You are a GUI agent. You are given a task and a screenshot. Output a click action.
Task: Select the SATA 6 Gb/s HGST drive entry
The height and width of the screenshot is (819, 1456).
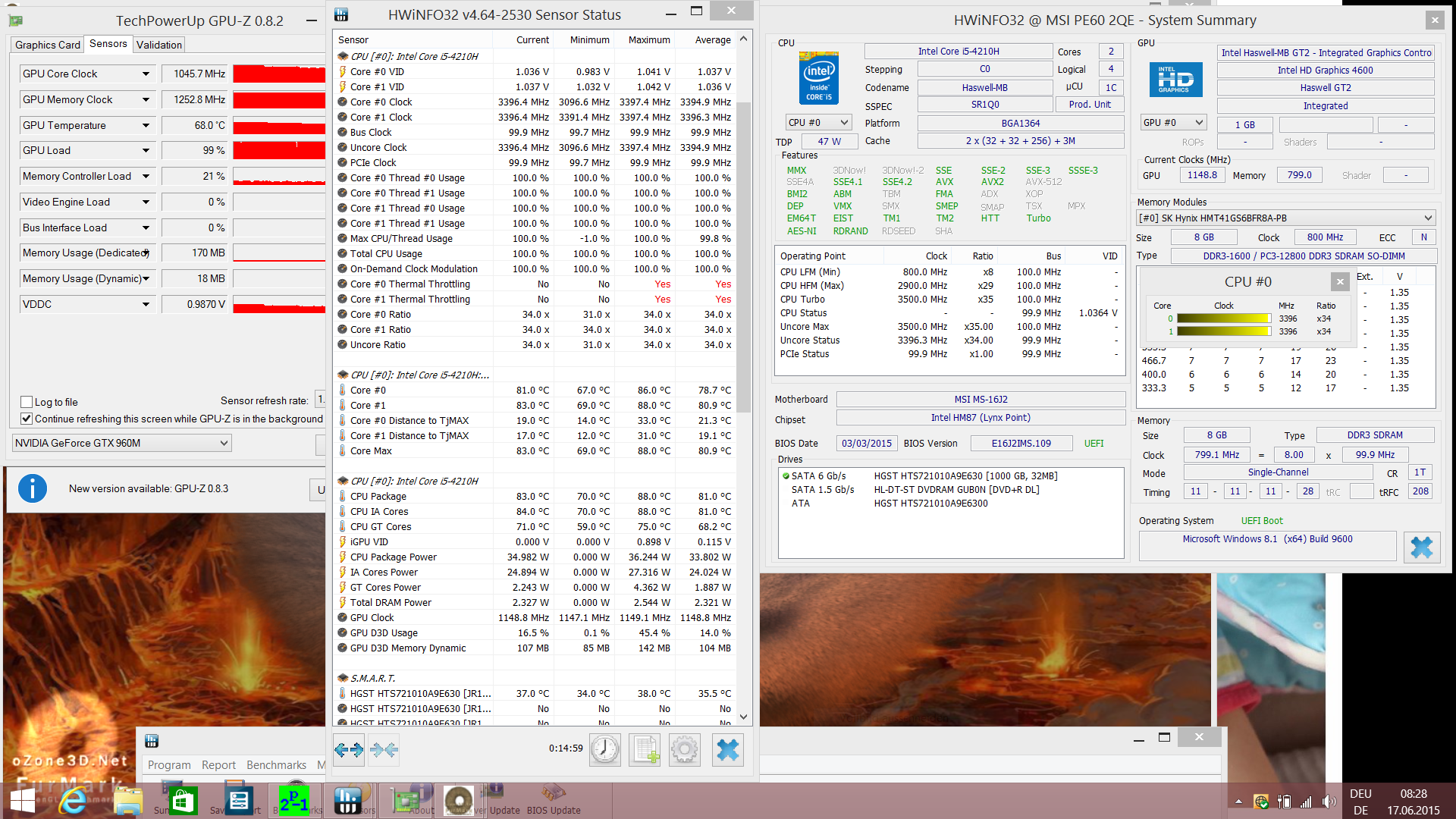click(x=952, y=476)
